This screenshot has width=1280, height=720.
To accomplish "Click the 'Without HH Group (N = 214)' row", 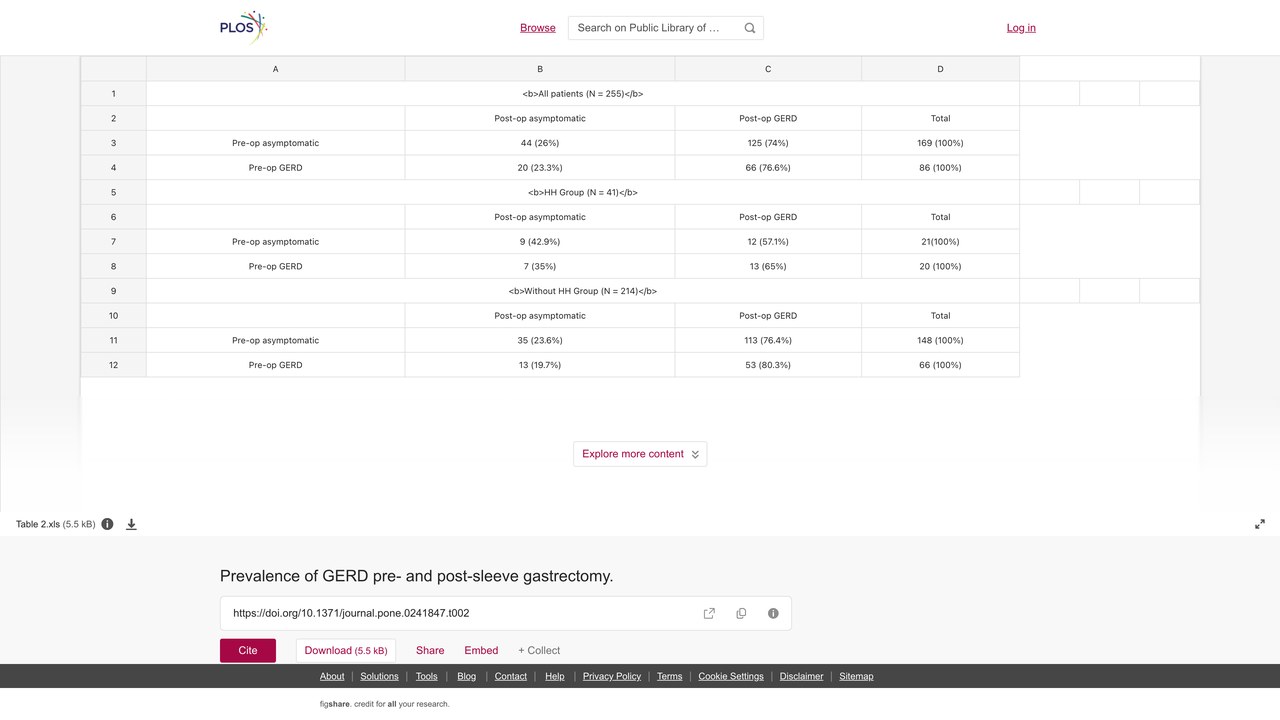I will (x=583, y=291).
